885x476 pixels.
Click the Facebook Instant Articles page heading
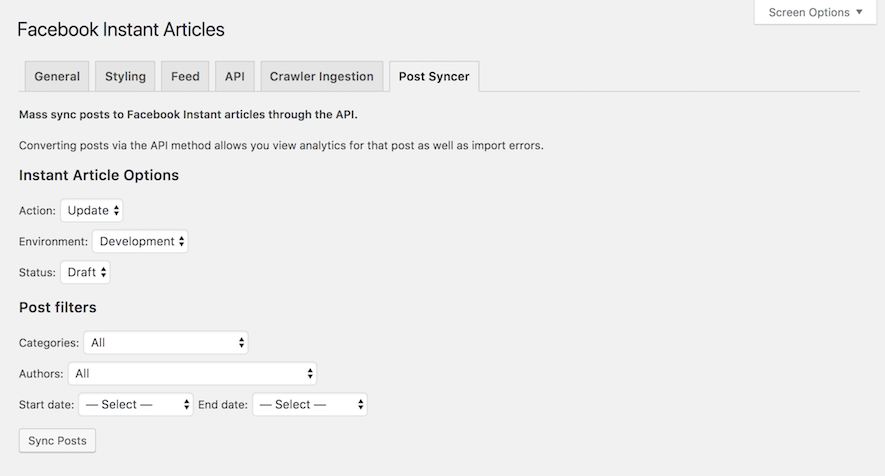pos(121,29)
